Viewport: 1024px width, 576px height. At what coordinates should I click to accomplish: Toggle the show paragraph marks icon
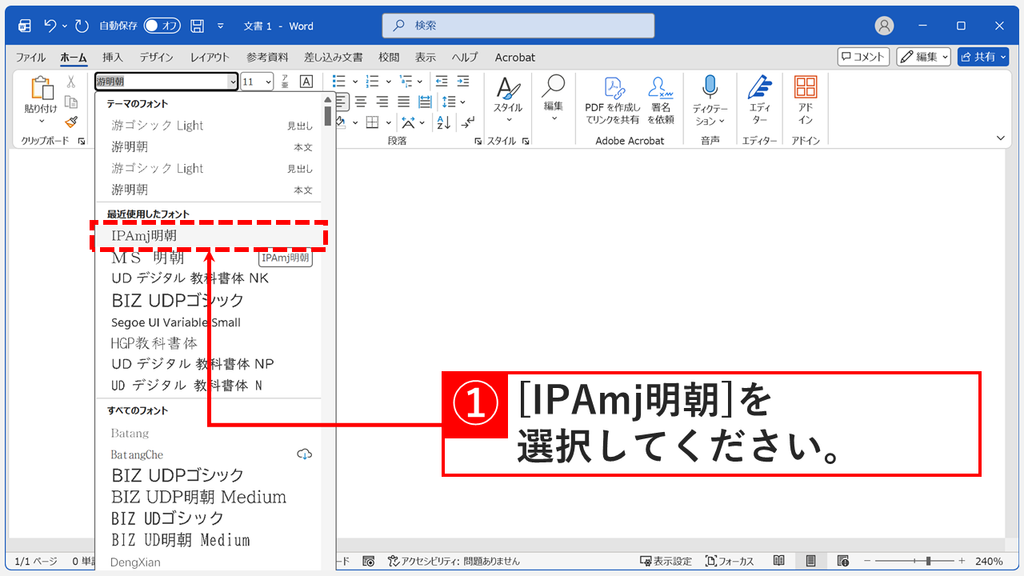pyautogui.click(x=468, y=123)
